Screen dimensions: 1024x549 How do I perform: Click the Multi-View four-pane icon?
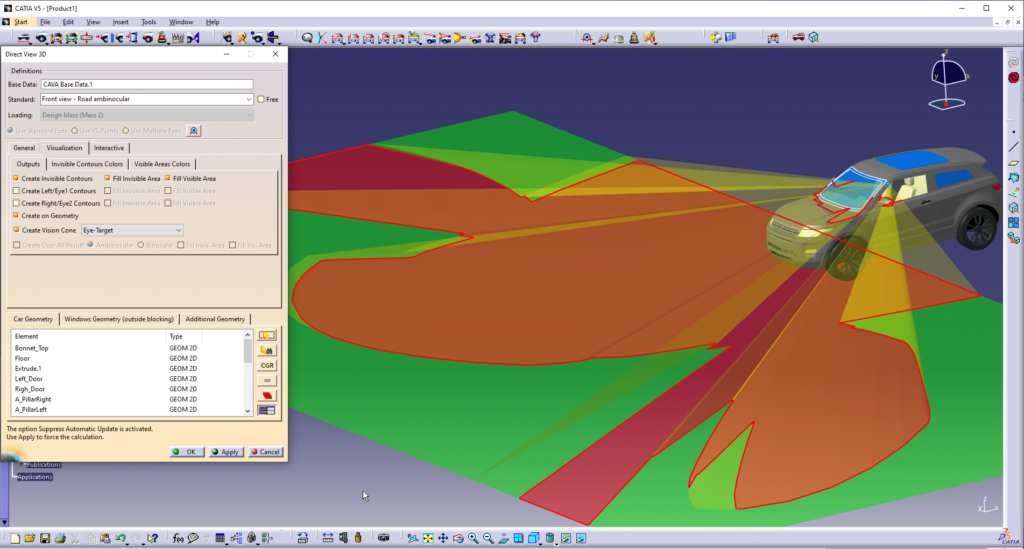coord(519,539)
